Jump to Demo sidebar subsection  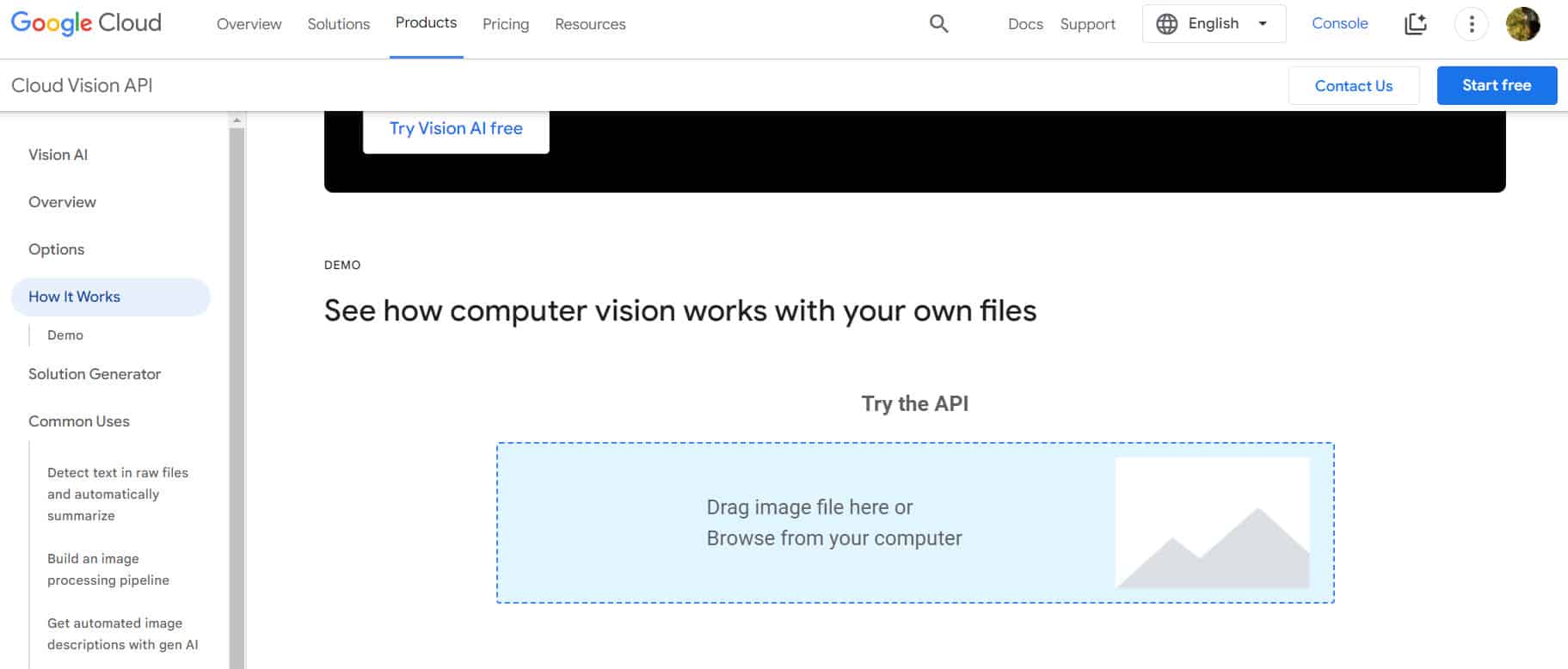(65, 335)
